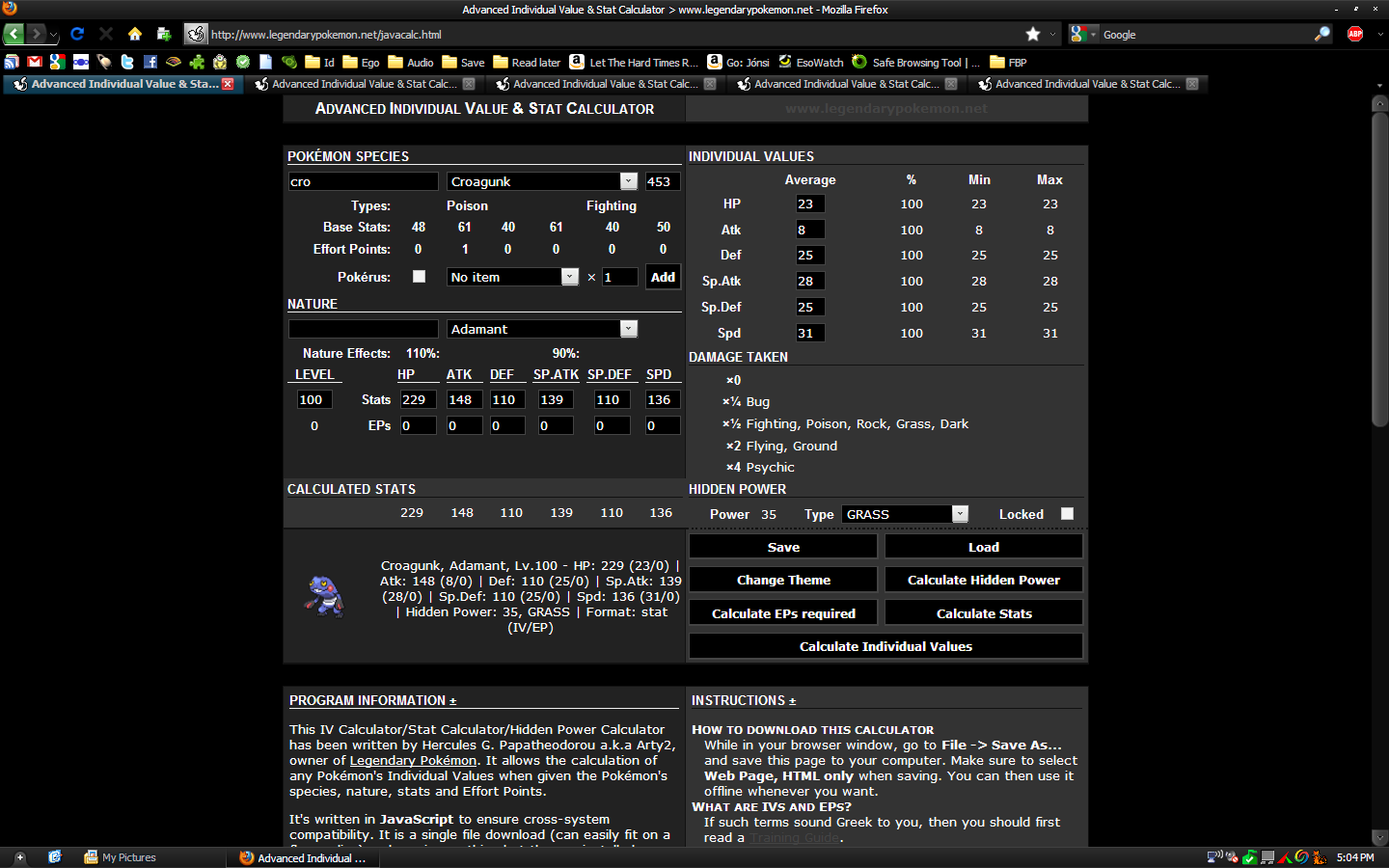Open the Gmail bookmark icon
Image resolution: width=1389 pixels, height=868 pixels.
point(35,62)
